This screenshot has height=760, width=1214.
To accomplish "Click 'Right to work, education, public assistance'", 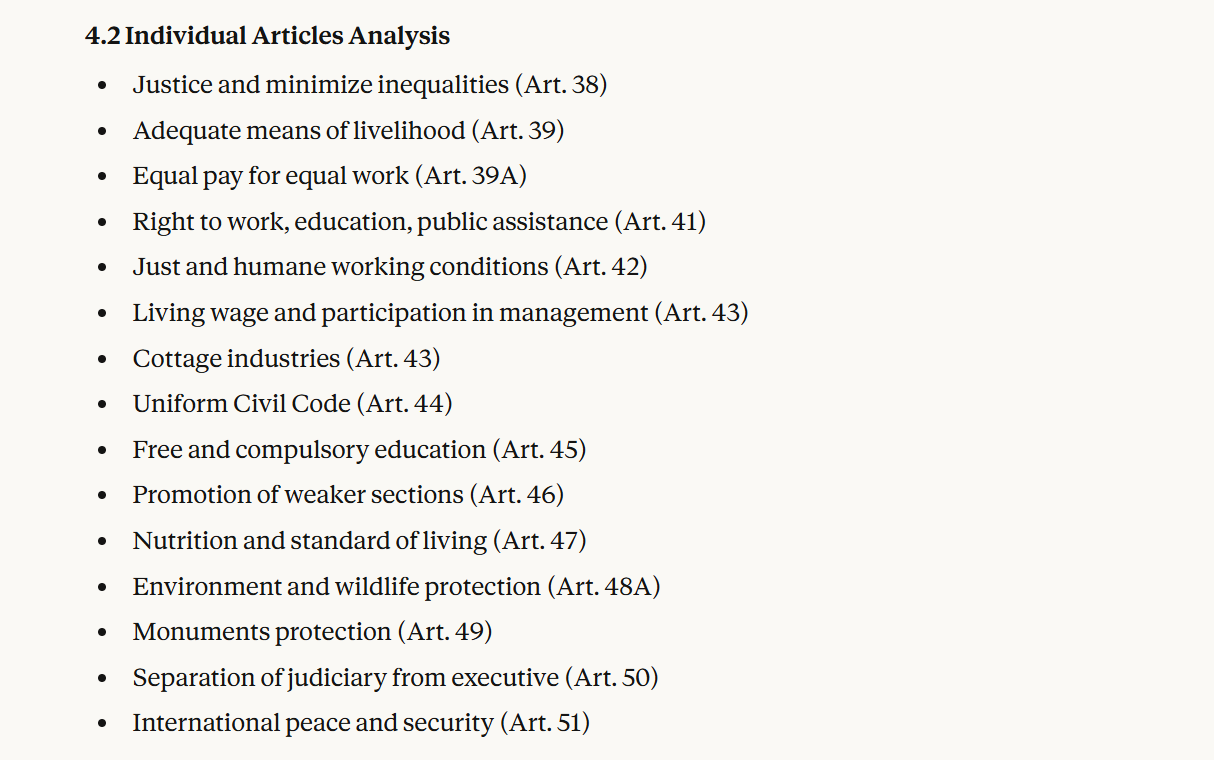I will click(370, 222).
